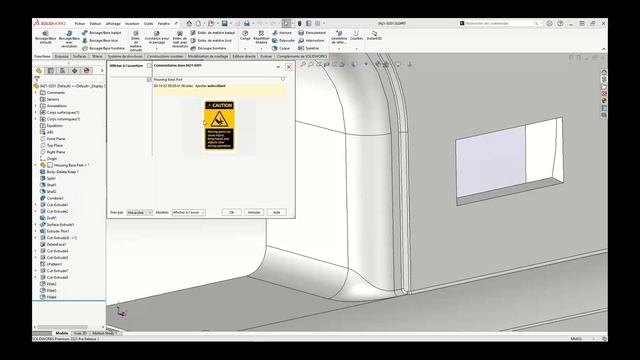The width and height of the screenshot is (640, 360).
Task: Expand more manager tabs chevron
Action: (102, 71)
